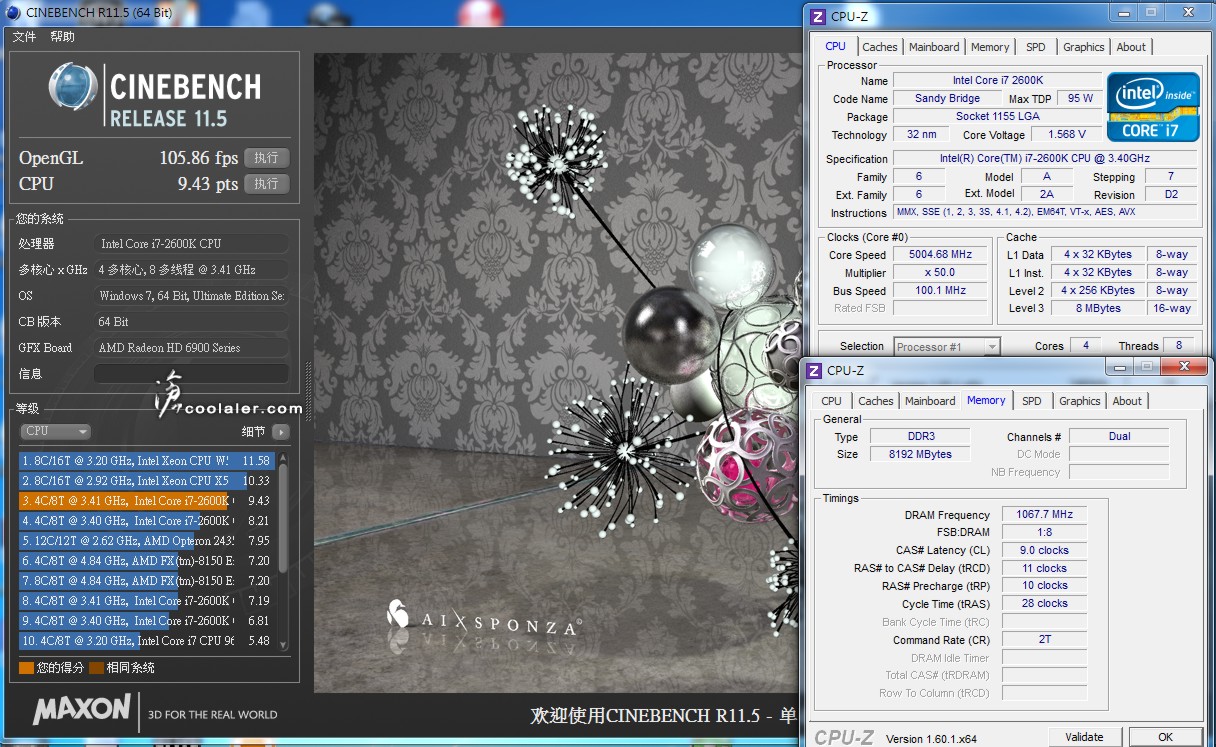The height and width of the screenshot is (747, 1216).
Task: Click the '2T' command rate value
Action: pos(1044,639)
